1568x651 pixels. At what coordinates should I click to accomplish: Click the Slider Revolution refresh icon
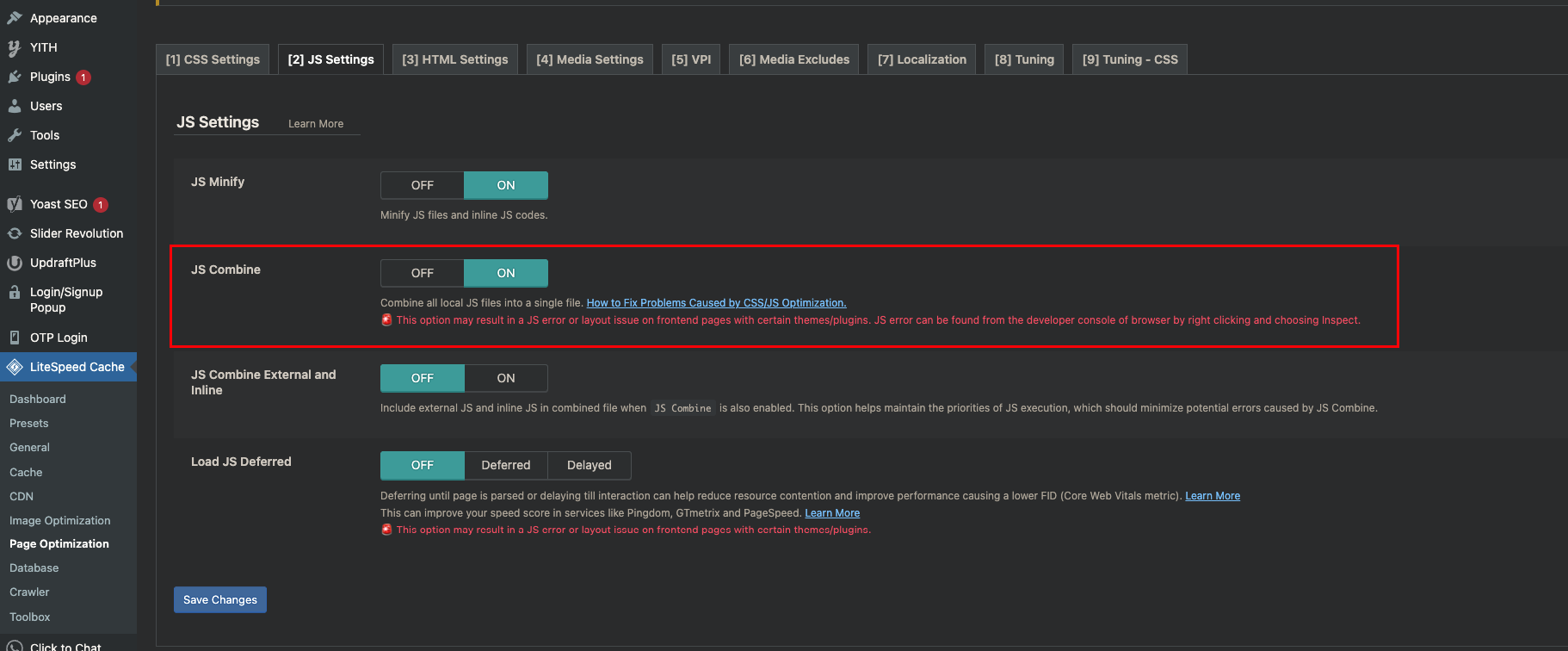(x=15, y=233)
